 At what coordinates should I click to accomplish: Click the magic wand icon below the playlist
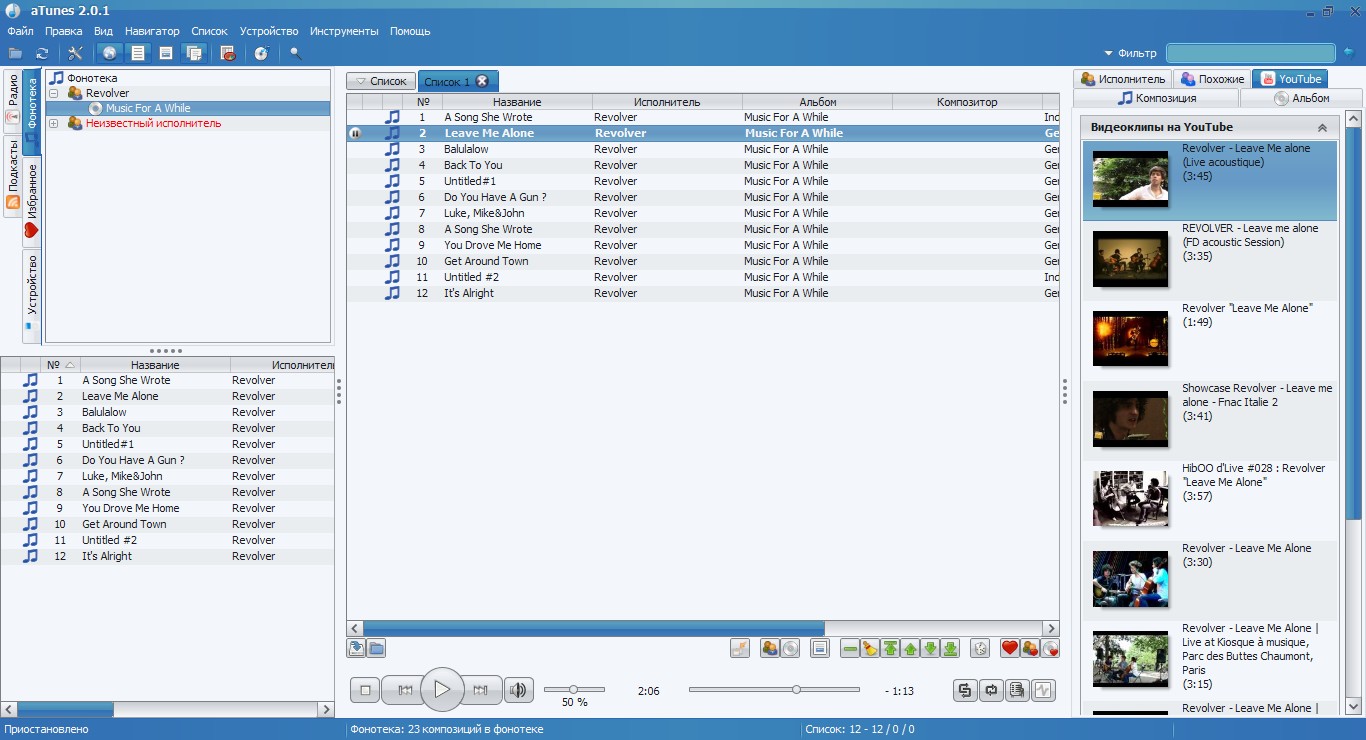pos(740,648)
